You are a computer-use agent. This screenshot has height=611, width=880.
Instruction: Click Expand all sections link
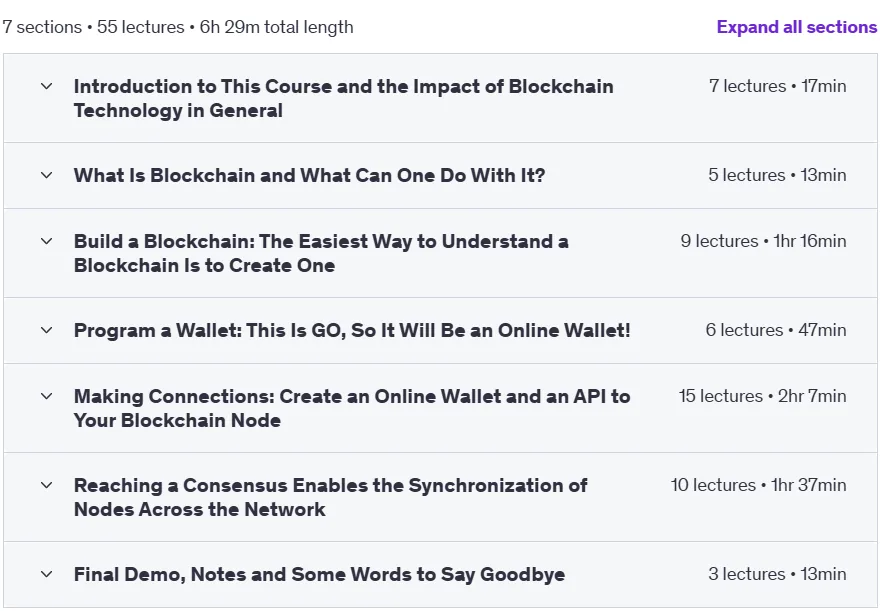(x=797, y=27)
